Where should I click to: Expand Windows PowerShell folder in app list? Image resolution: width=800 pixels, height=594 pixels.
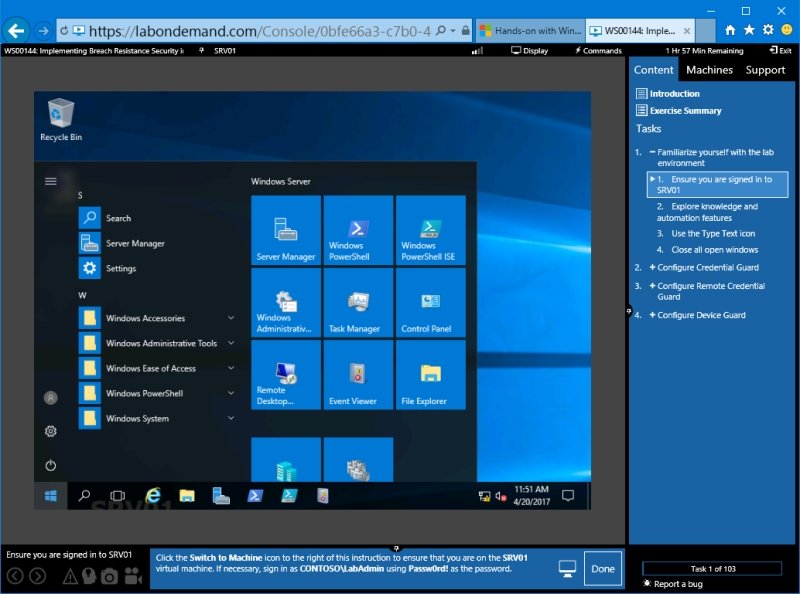[157, 393]
